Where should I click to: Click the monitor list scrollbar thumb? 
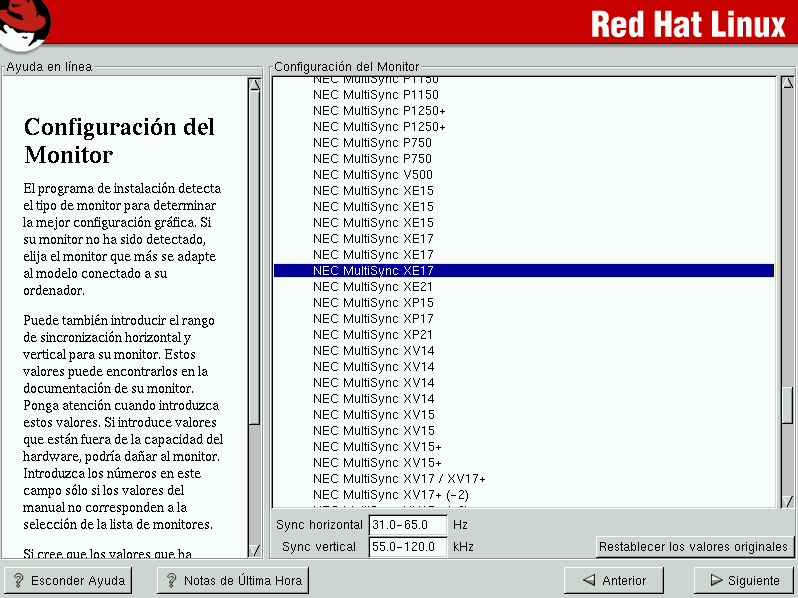tap(786, 405)
